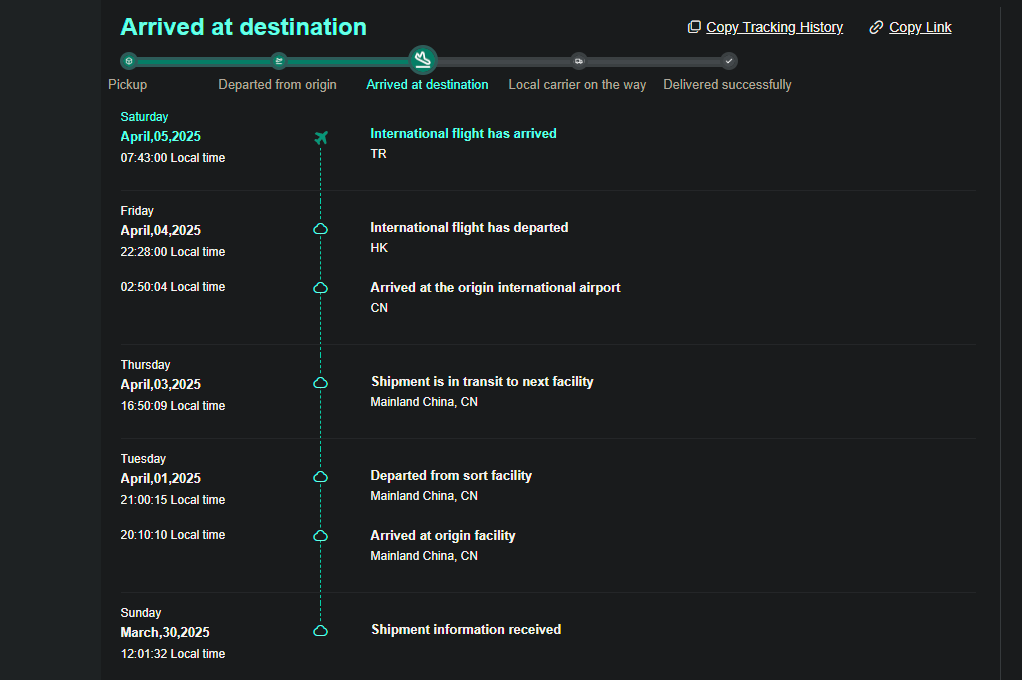Image resolution: width=1022 pixels, height=680 pixels.
Task: Click the Departed from origin step circle icon
Action: pyautogui.click(x=279, y=61)
